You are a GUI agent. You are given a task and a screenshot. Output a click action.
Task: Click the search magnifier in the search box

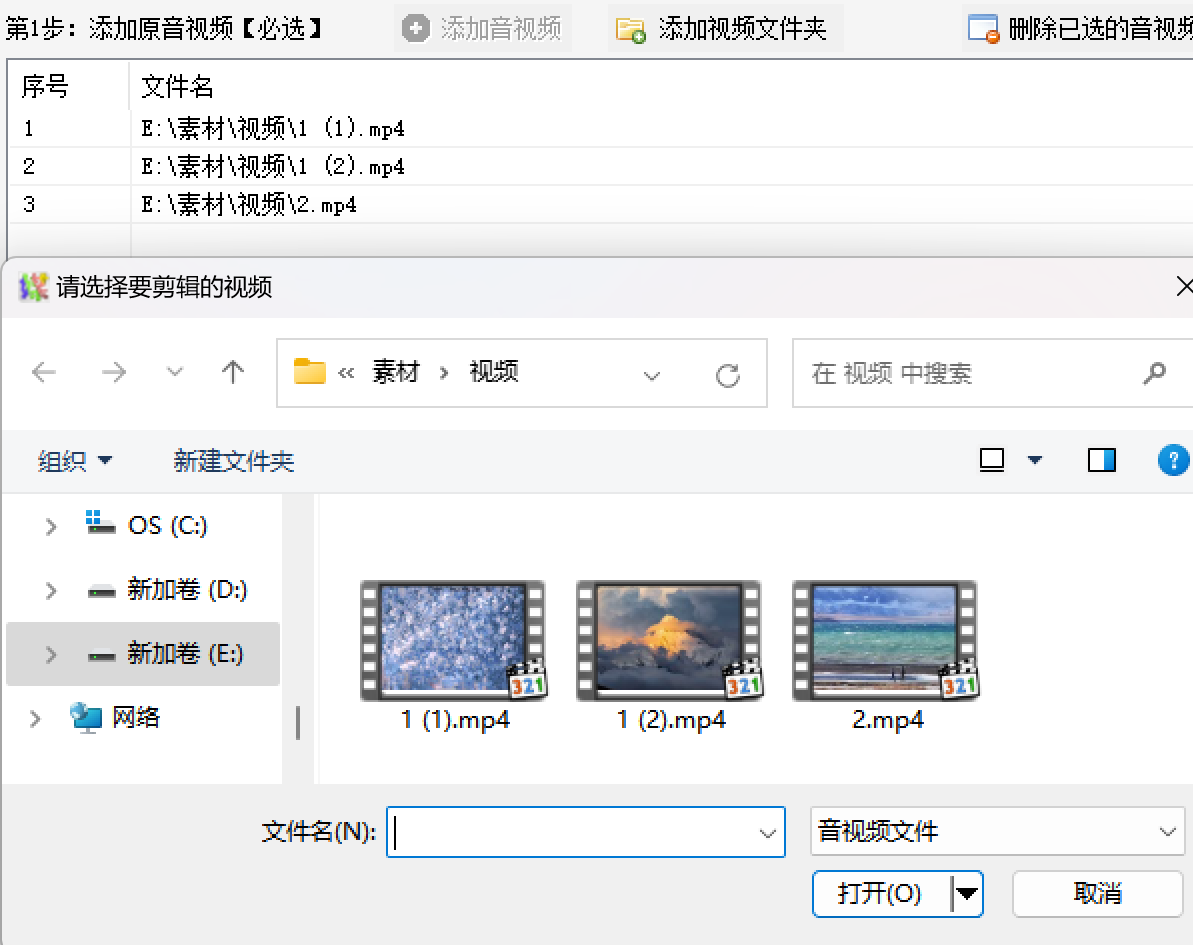tap(1155, 373)
